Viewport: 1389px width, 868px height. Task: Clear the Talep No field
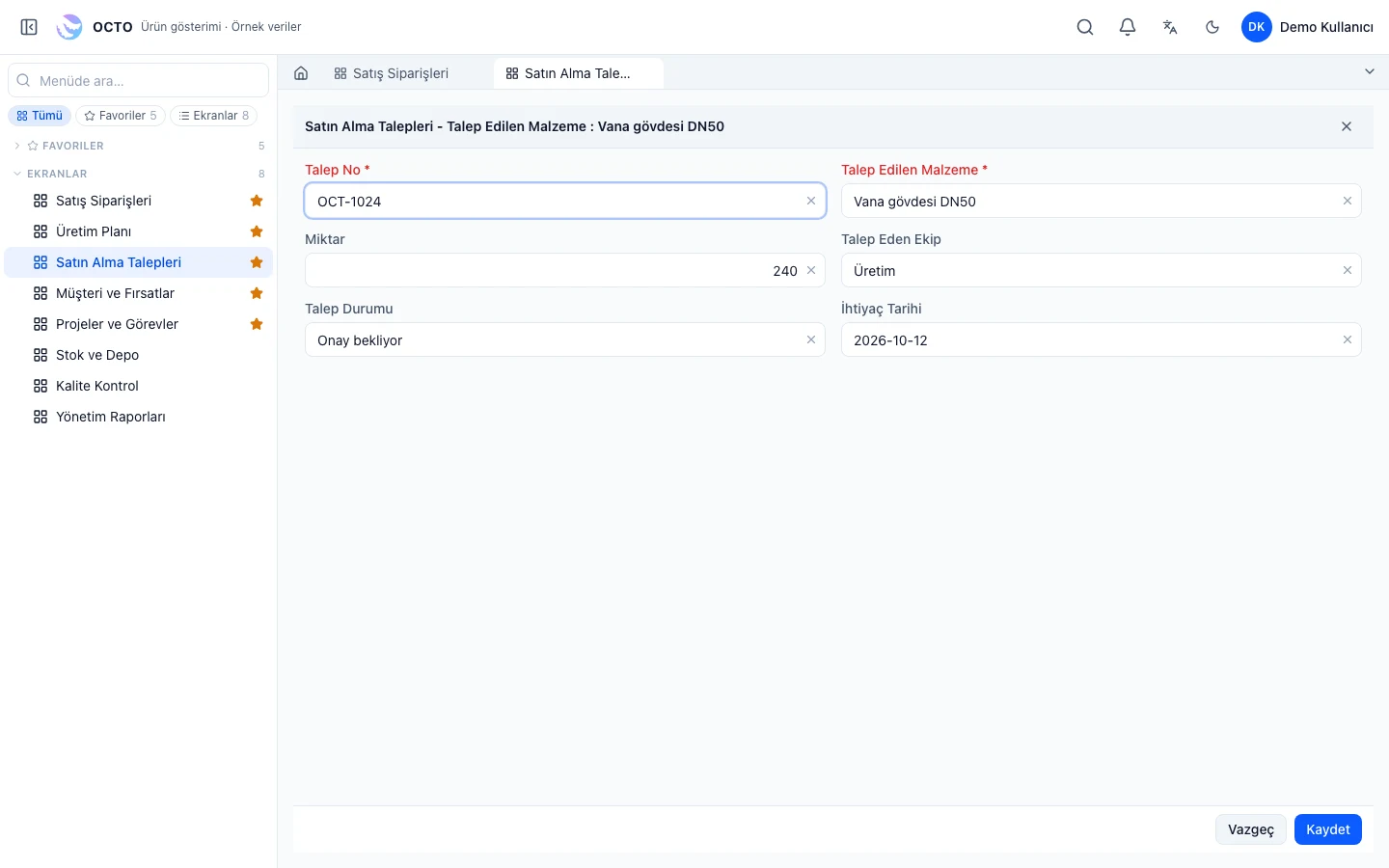tap(811, 201)
